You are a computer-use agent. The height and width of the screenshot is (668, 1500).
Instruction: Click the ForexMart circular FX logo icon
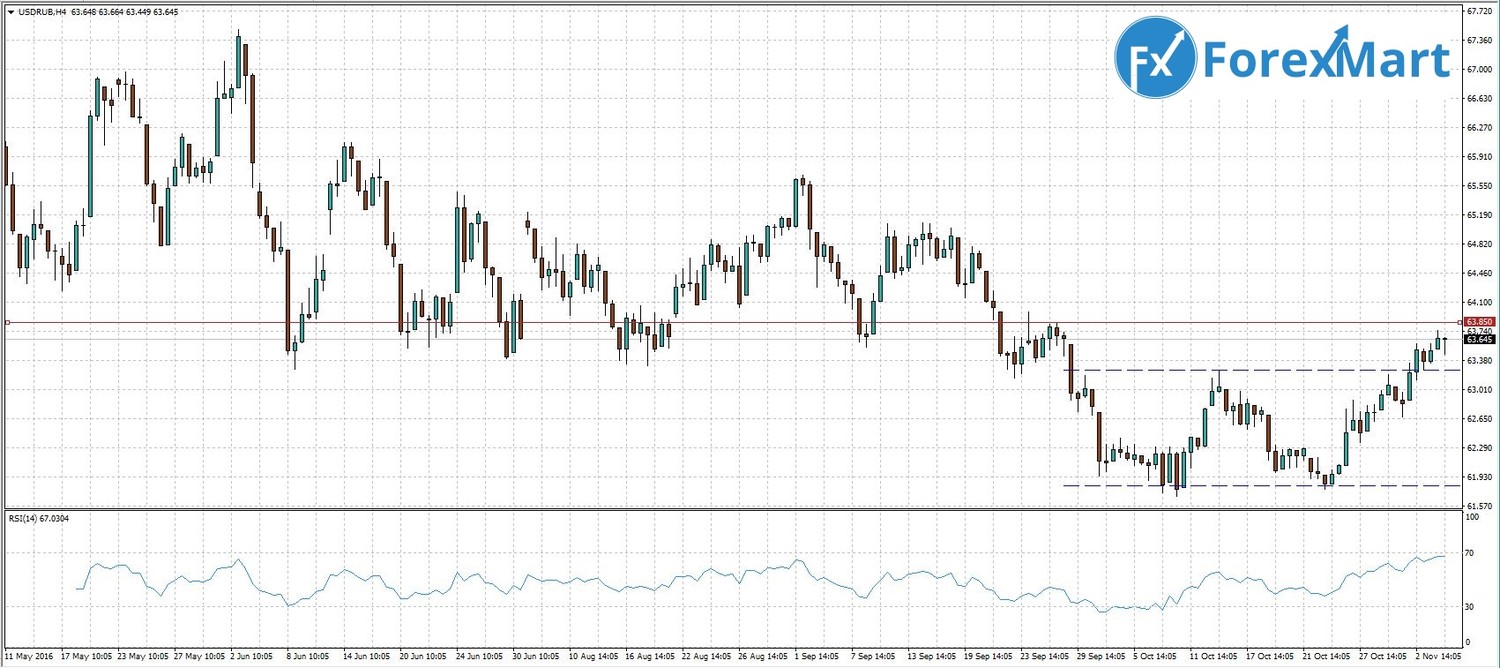pyautogui.click(x=1155, y=58)
